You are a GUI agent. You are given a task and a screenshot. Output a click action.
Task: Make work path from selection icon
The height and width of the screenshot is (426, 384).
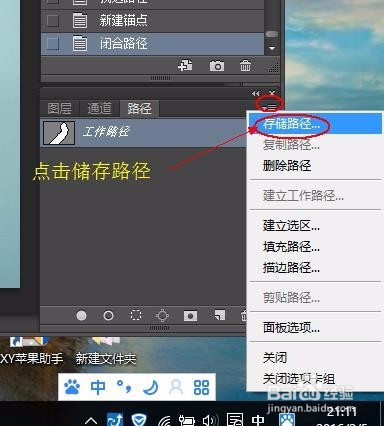162,315
